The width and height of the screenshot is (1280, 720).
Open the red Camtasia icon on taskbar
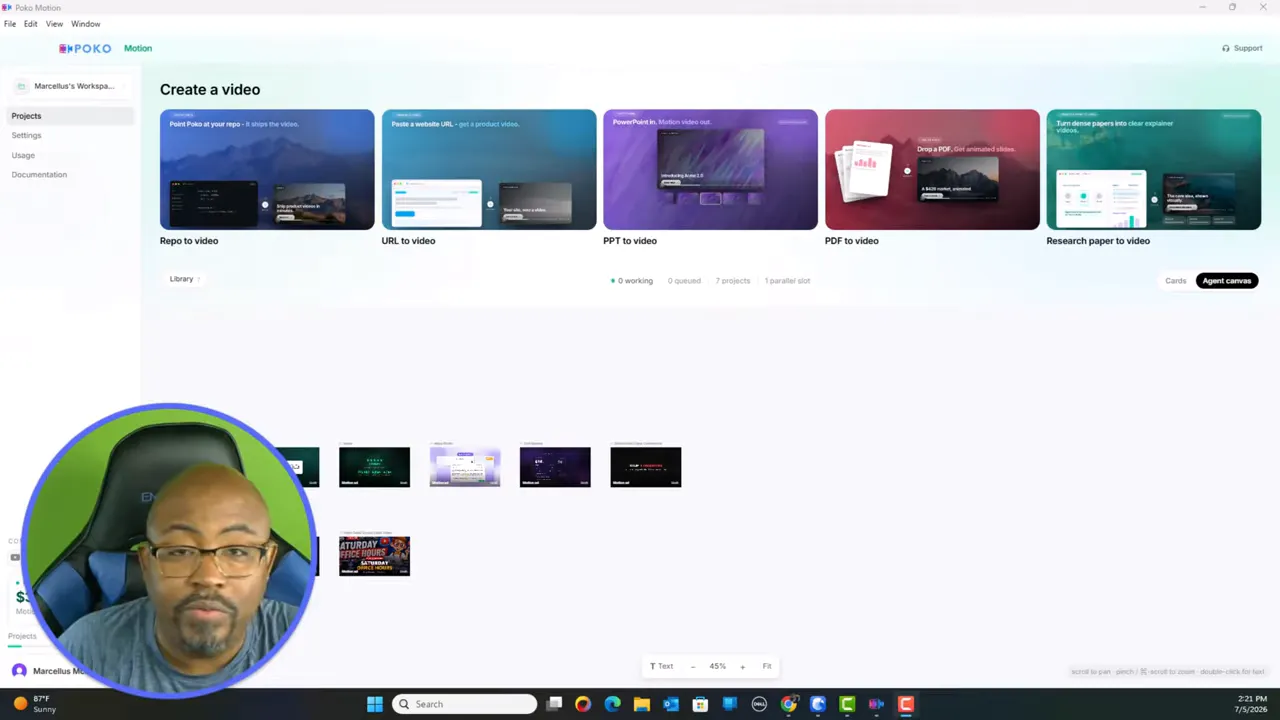tap(906, 704)
